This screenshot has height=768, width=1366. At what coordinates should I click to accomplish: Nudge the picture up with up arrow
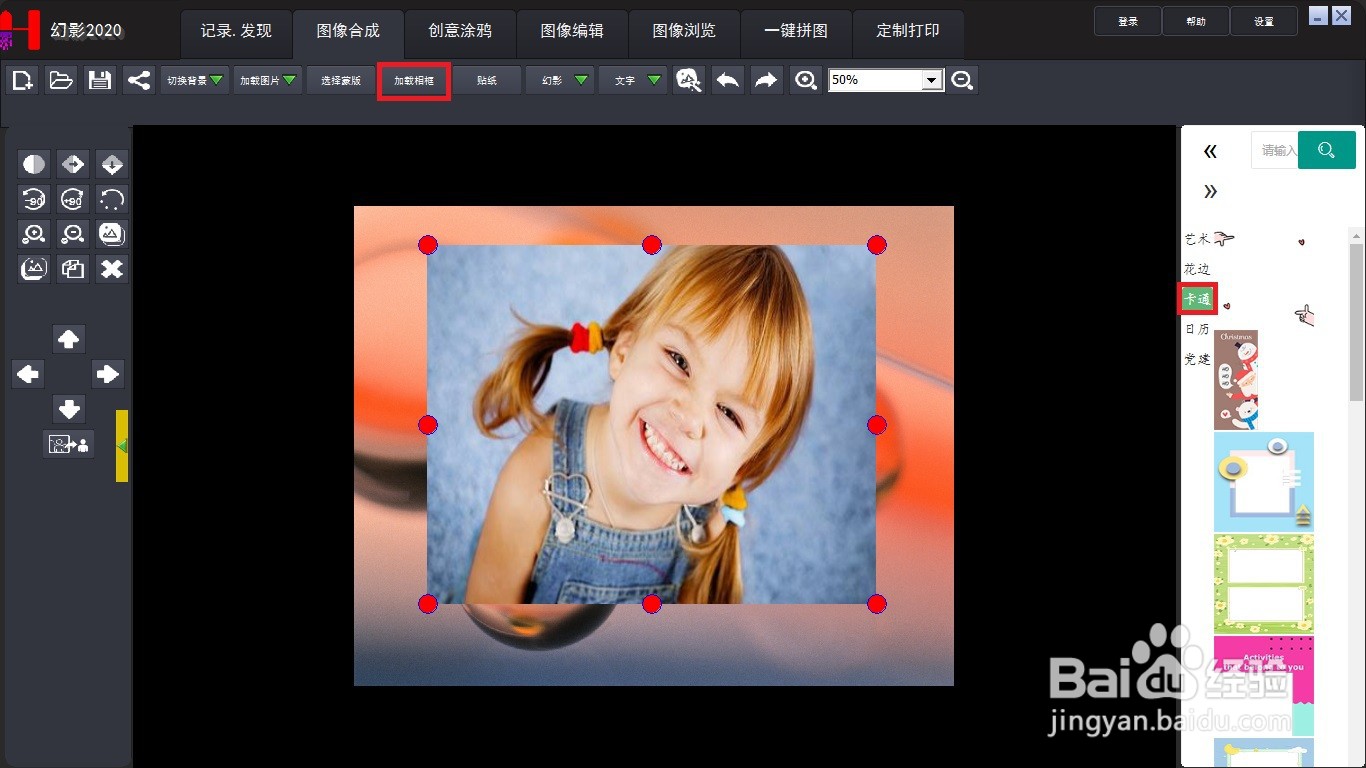click(x=69, y=339)
